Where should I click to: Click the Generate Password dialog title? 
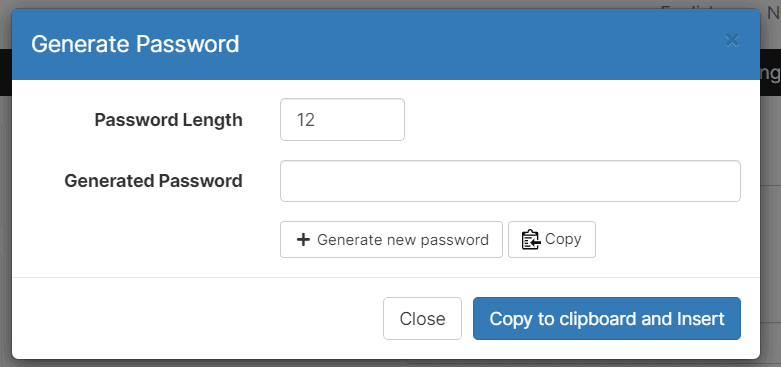click(x=135, y=44)
